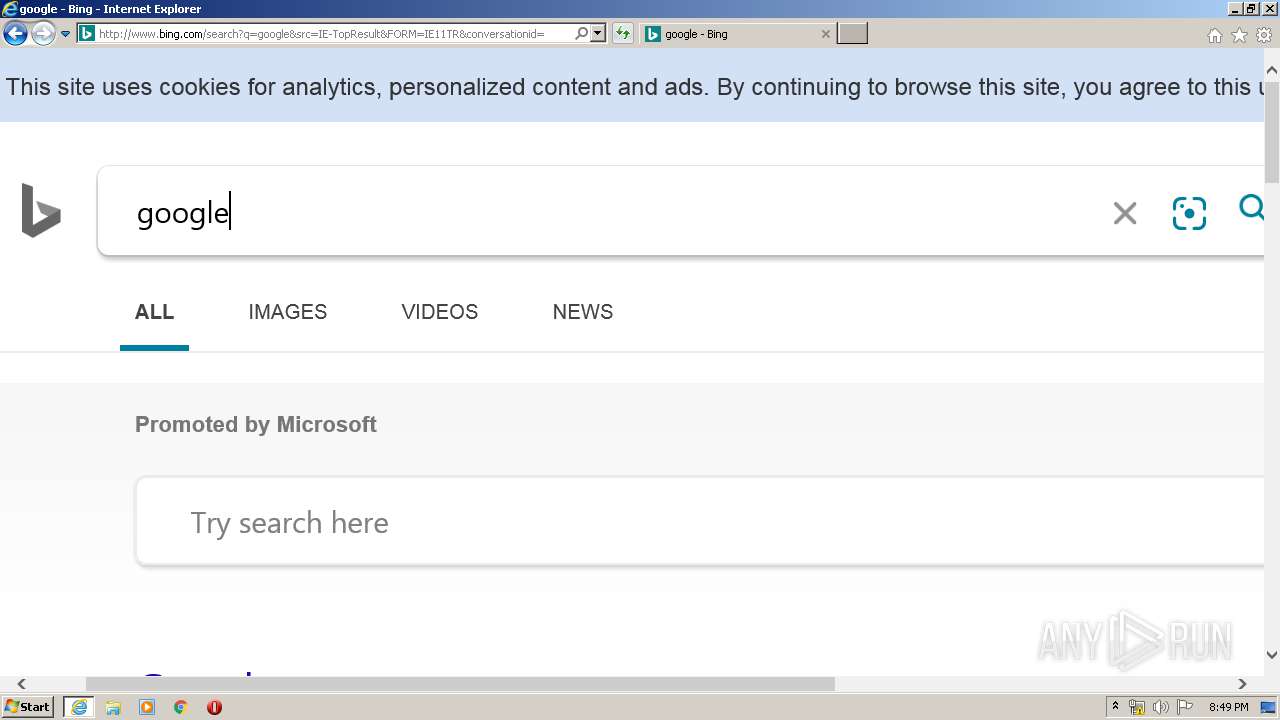Click the horizontal scrollbar thumb

click(460, 684)
